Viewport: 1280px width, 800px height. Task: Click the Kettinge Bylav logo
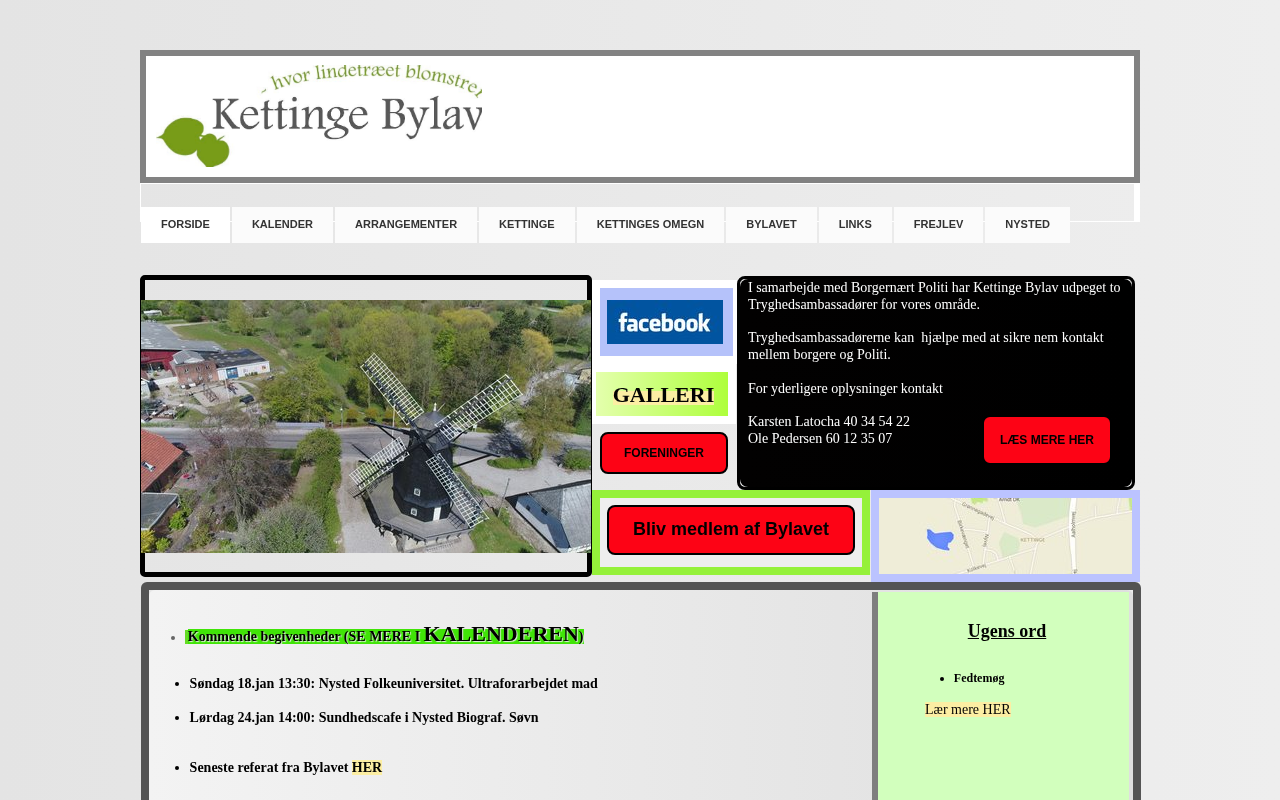click(x=319, y=115)
